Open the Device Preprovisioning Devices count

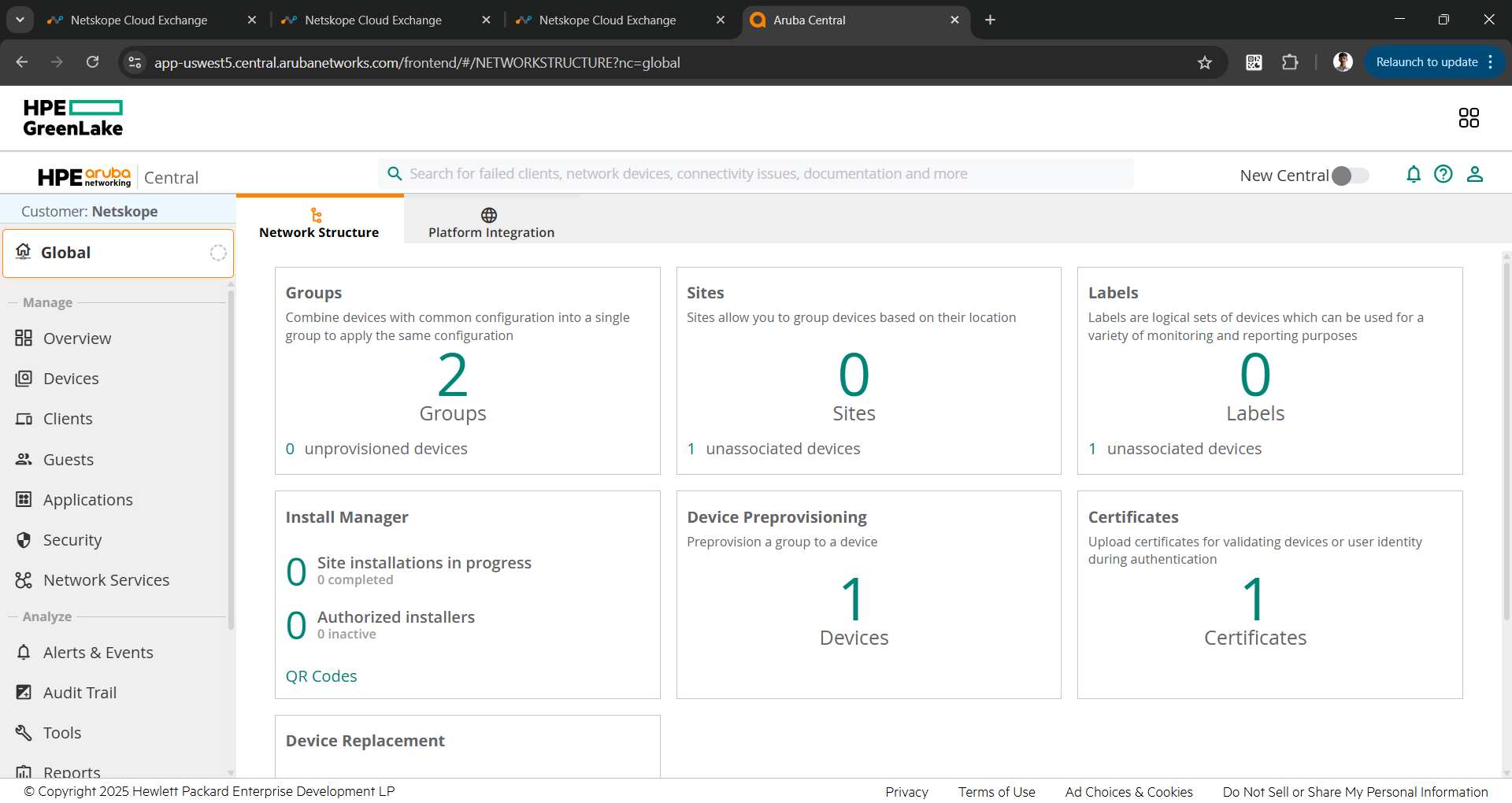(854, 600)
